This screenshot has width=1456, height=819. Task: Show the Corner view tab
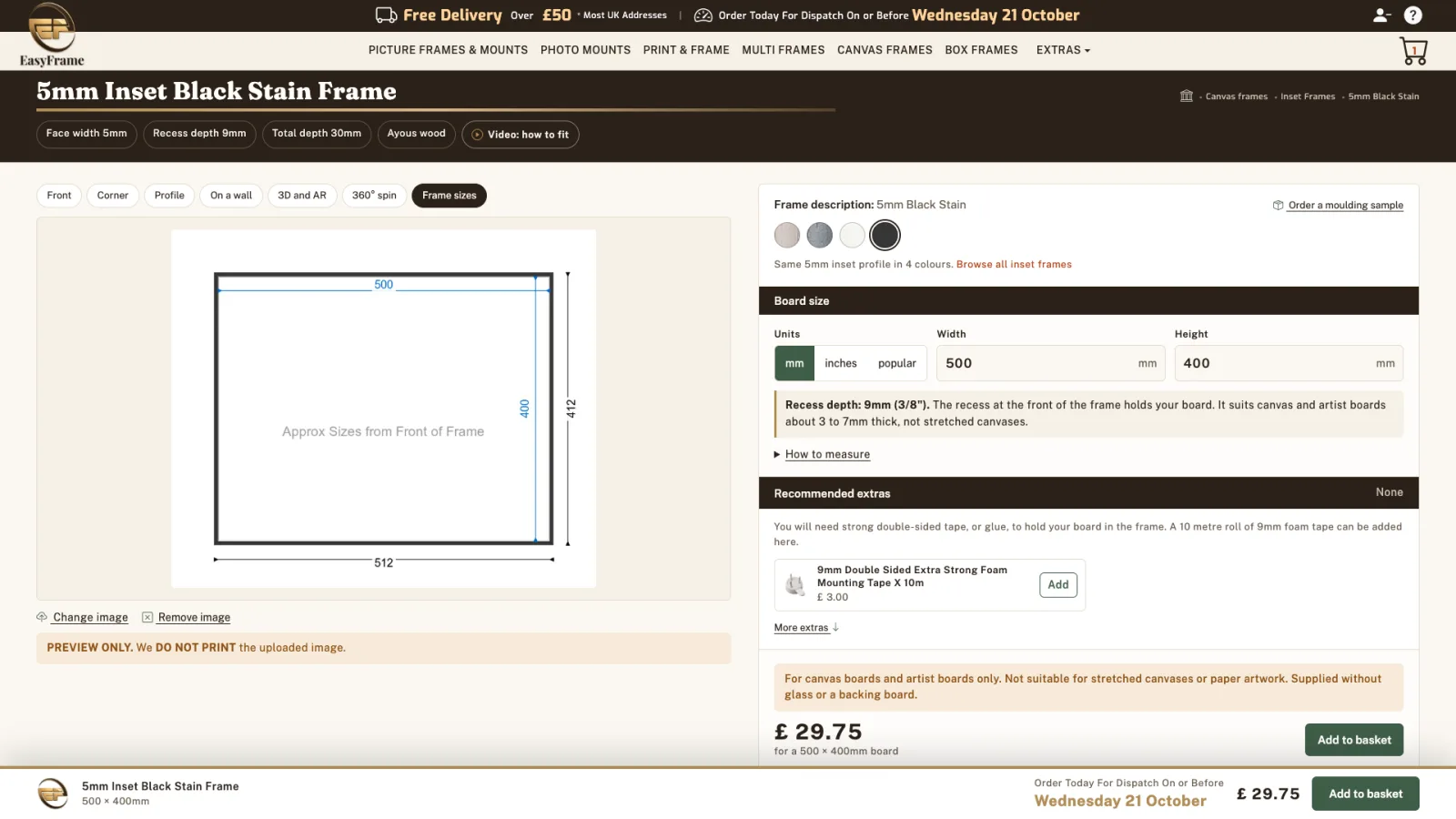(113, 196)
